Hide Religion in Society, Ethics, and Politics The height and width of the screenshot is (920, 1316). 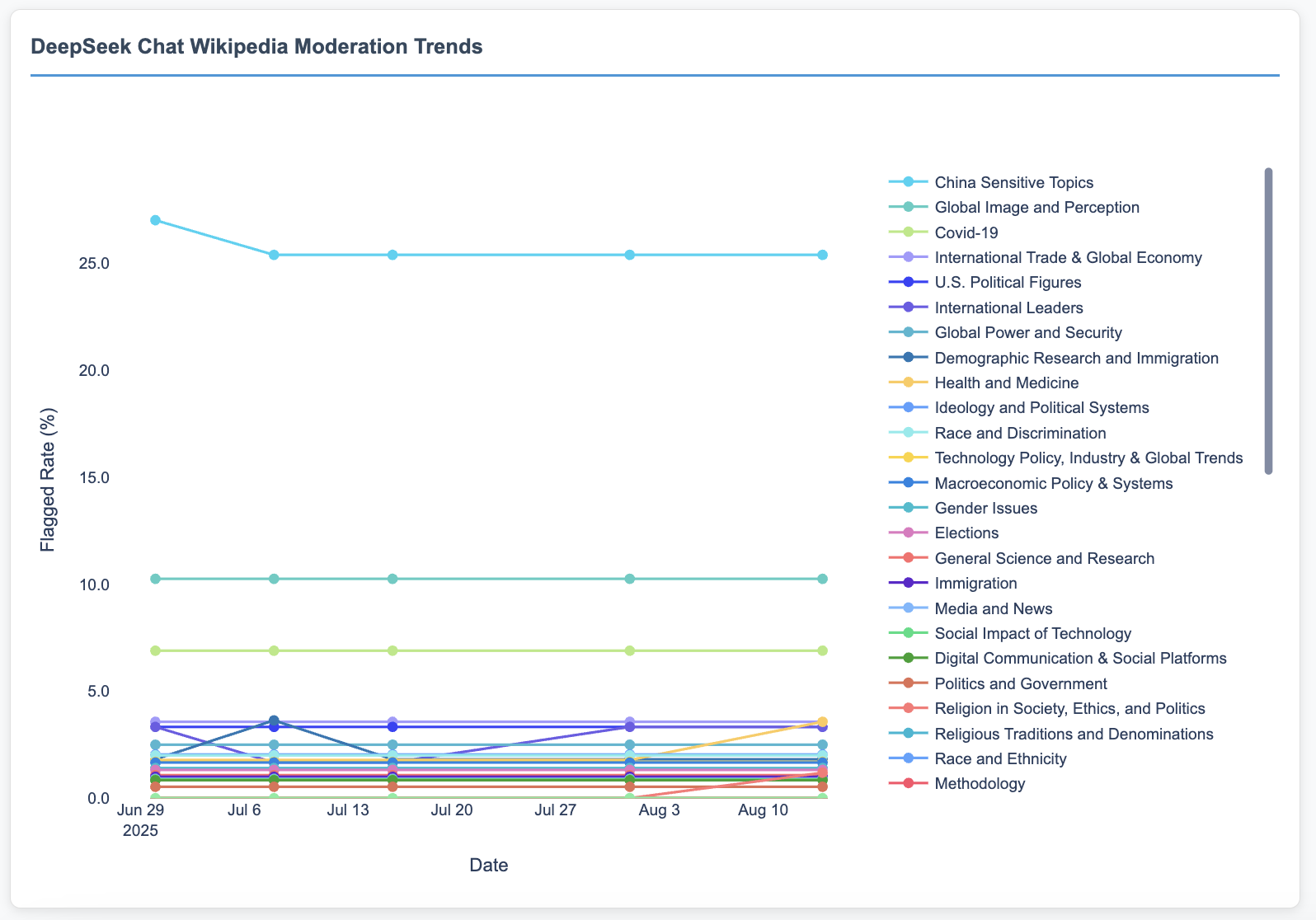pyautogui.click(x=1047, y=708)
